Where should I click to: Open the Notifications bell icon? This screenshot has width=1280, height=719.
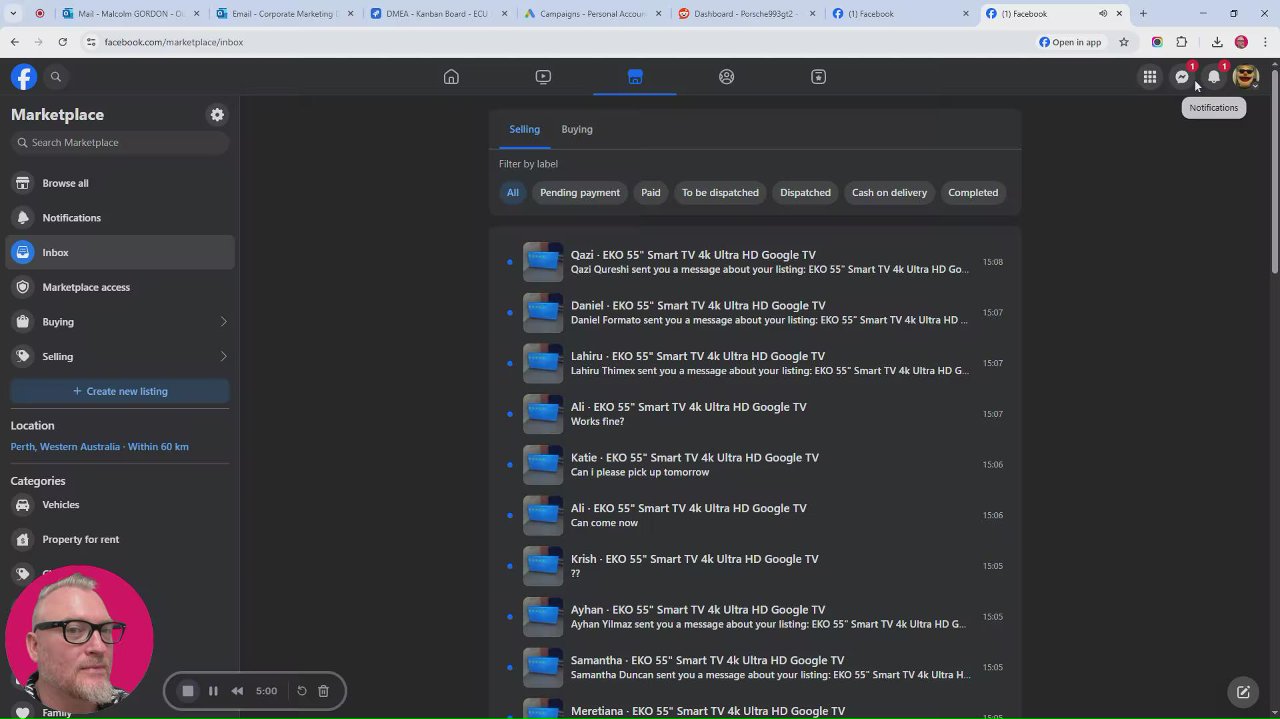tap(1214, 77)
